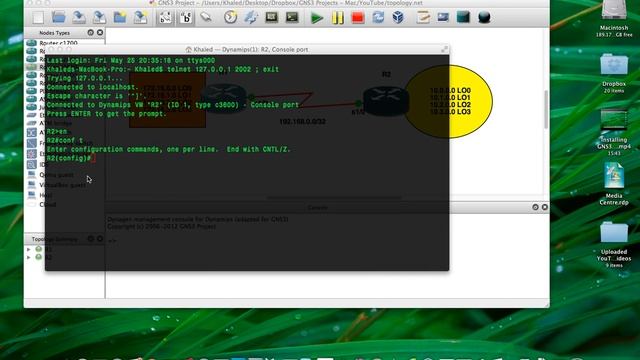This screenshot has height=360, width=640.
Task: Click the 'R2#conf t' terminal line
Action: (x=64, y=140)
